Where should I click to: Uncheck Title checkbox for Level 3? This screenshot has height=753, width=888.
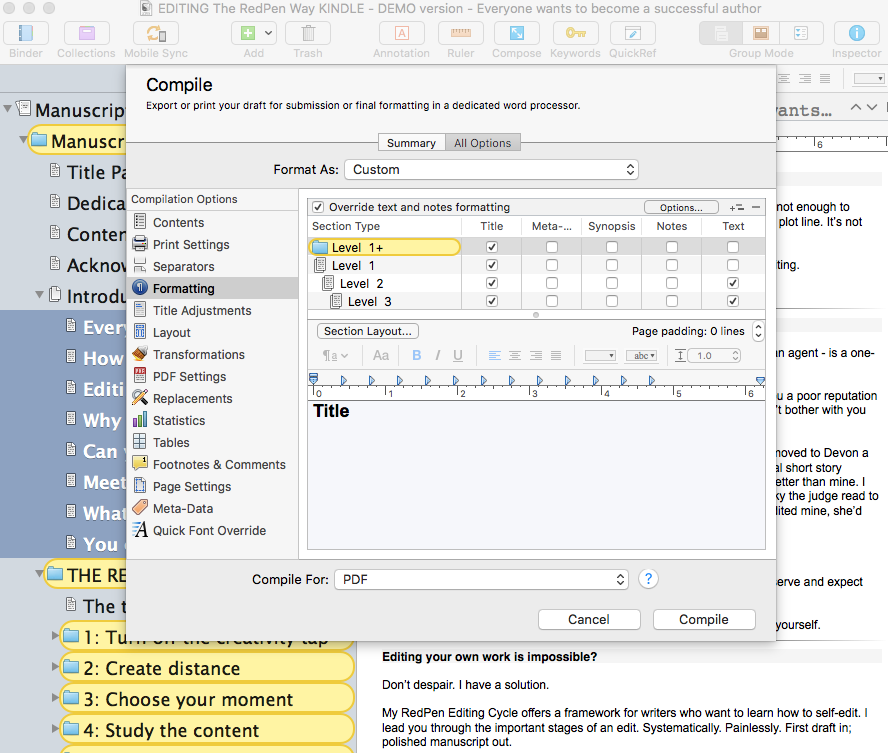[492, 301]
